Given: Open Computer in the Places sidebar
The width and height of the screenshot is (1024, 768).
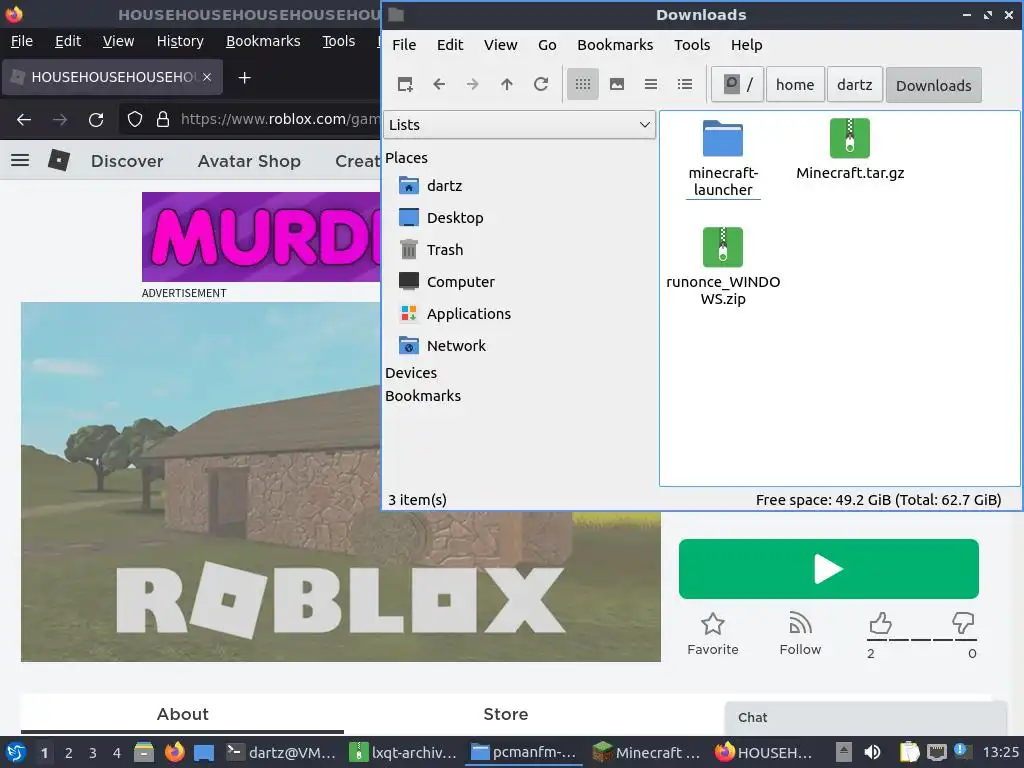Looking at the screenshot, I should pyautogui.click(x=460, y=282).
